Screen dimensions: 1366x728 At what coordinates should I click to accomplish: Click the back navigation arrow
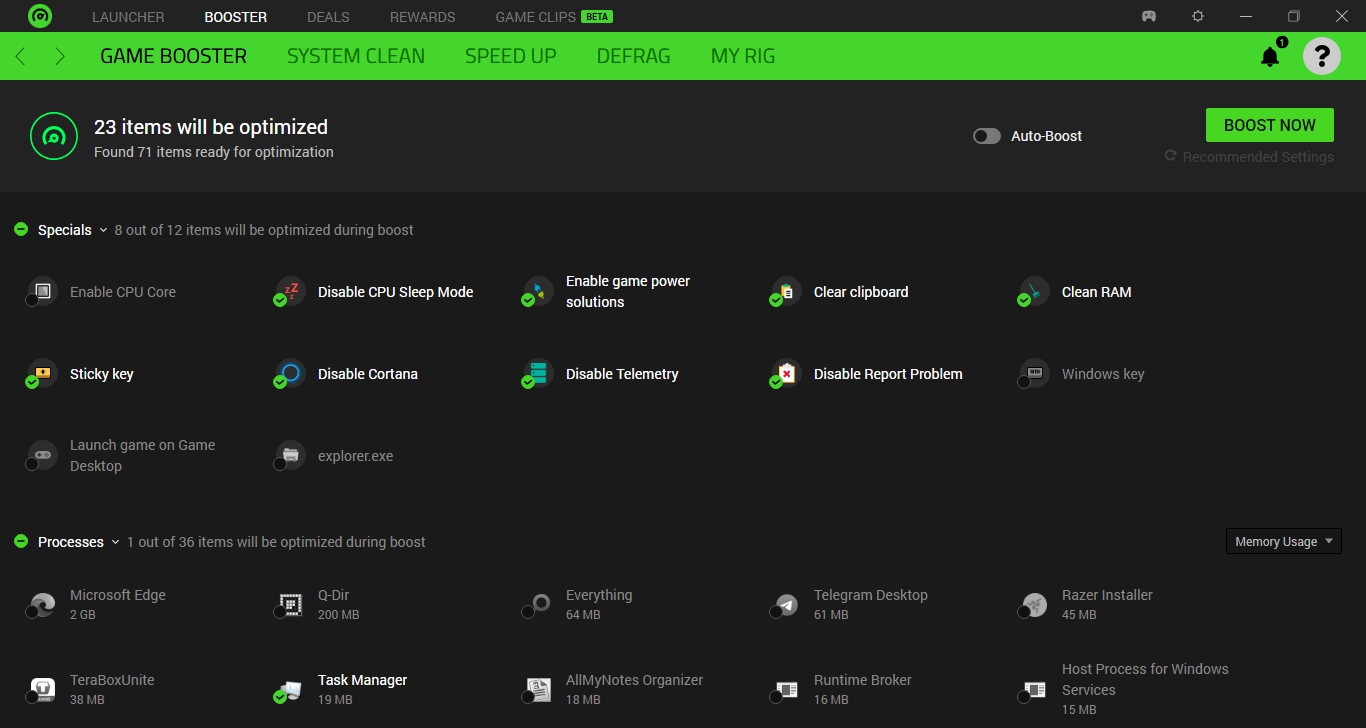[21, 56]
